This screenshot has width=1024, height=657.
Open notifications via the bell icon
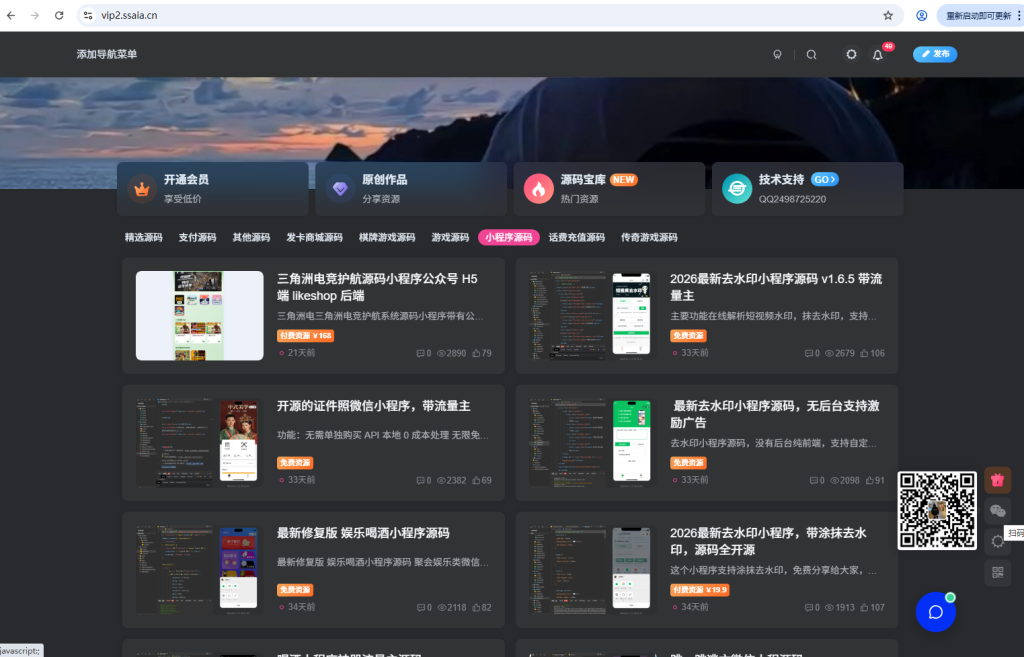tap(878, 55)
